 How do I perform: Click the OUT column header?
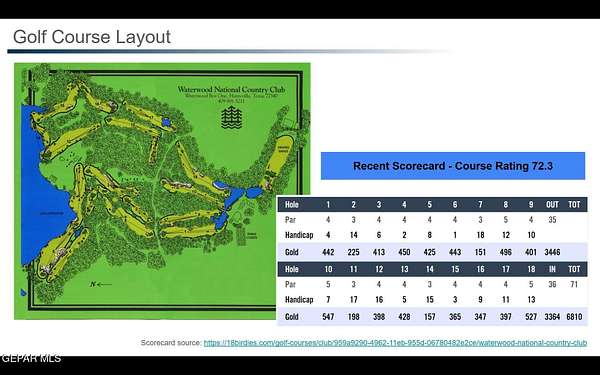coord(552,204)
